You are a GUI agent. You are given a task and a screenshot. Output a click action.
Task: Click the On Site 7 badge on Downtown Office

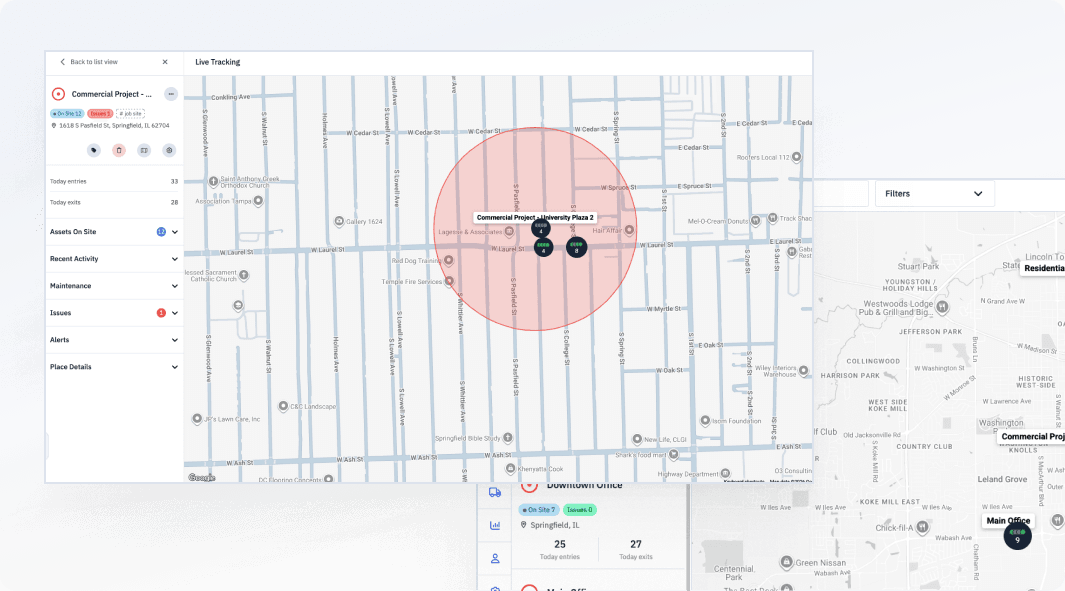(x=539, y=509)
